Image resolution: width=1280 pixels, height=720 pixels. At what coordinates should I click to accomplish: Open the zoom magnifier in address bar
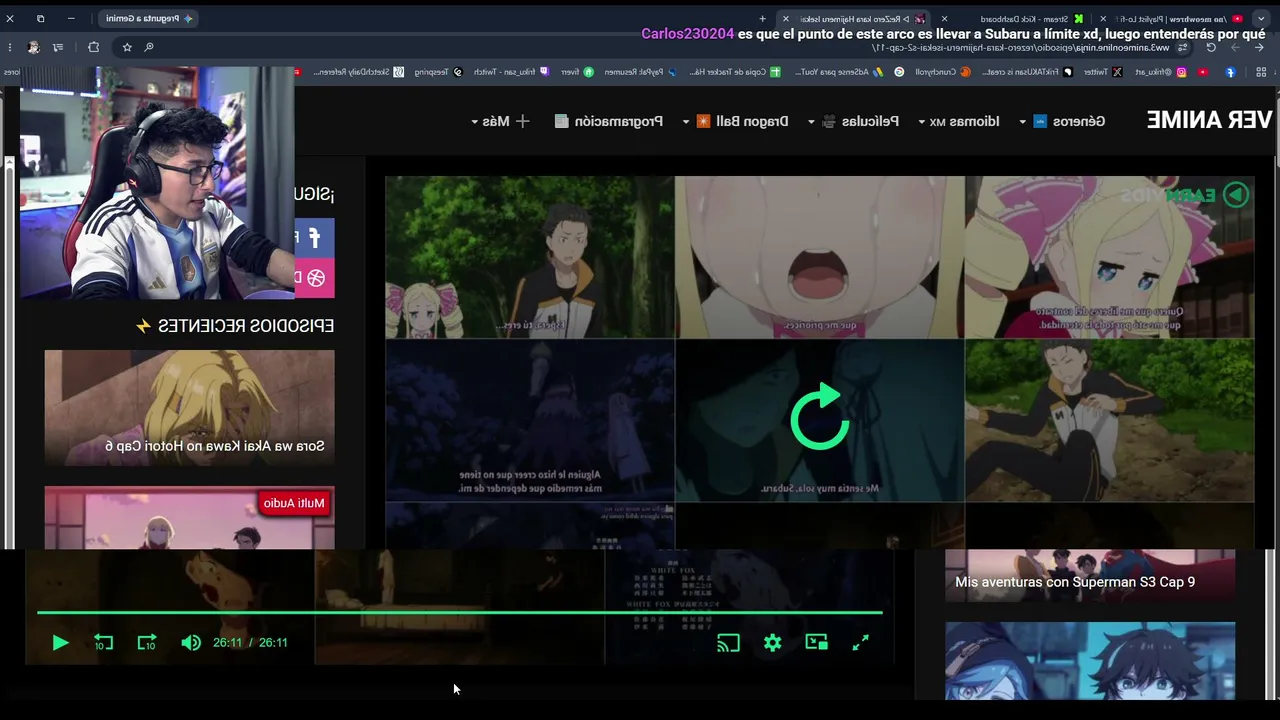coord(149,47)
